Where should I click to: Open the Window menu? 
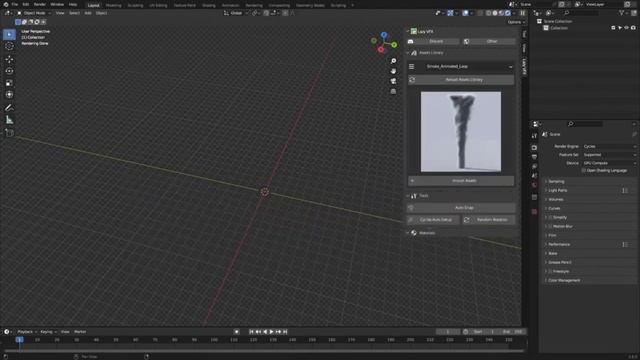coord(57,4)
